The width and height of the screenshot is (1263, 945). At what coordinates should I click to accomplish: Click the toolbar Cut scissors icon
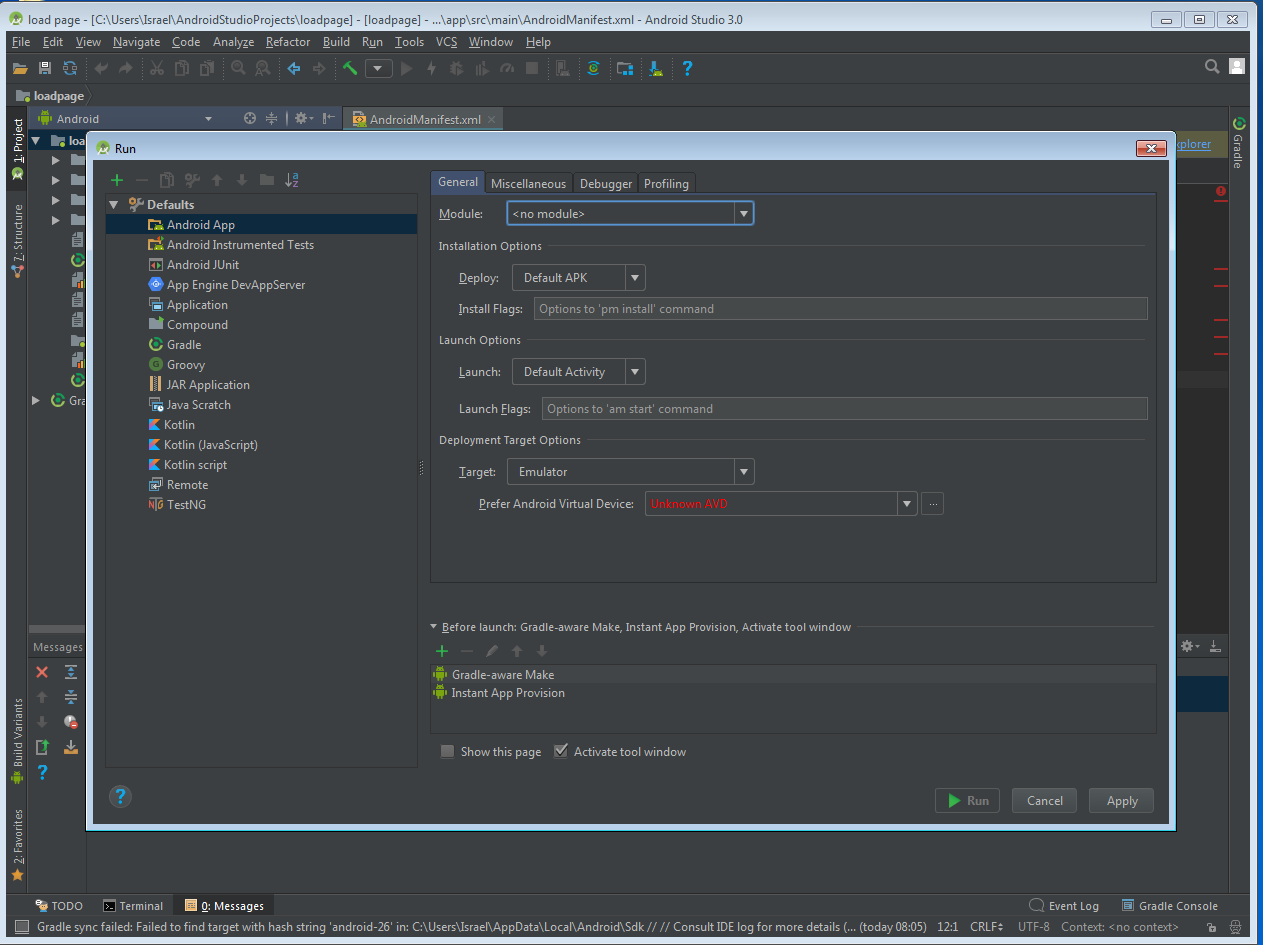coord(157,68)
